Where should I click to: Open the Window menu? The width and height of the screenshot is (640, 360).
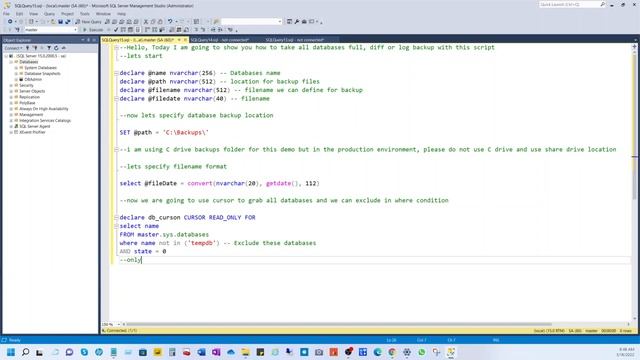click(x=103, y=14)
